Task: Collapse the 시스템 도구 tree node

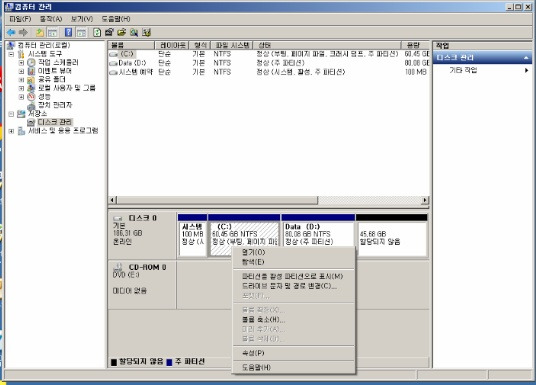Action: [11, 54]
